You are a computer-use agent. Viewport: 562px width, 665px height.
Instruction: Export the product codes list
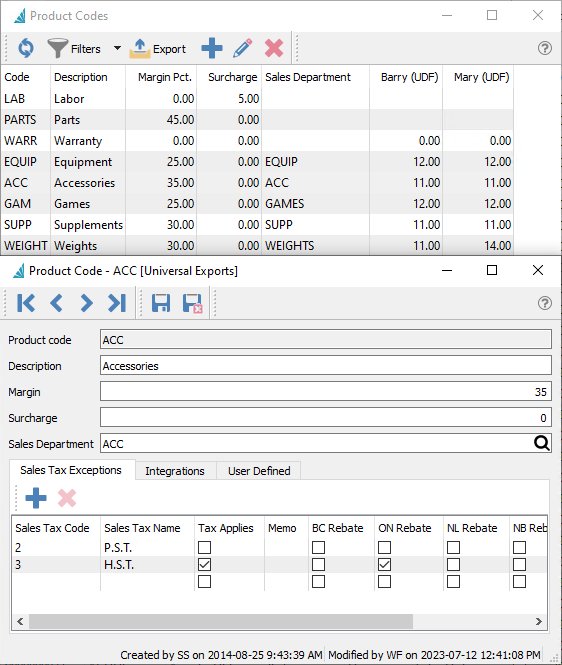tap(157, 49)
